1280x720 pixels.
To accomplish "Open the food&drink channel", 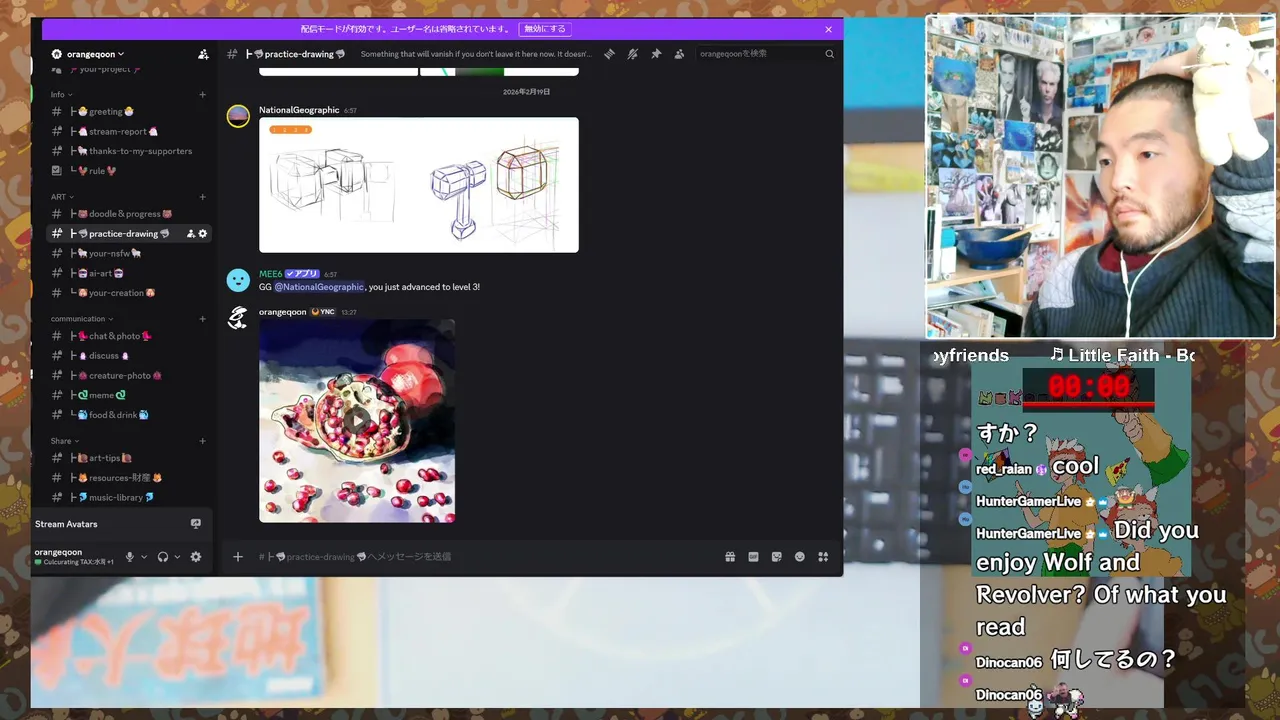I will click(x=128, y=415).
